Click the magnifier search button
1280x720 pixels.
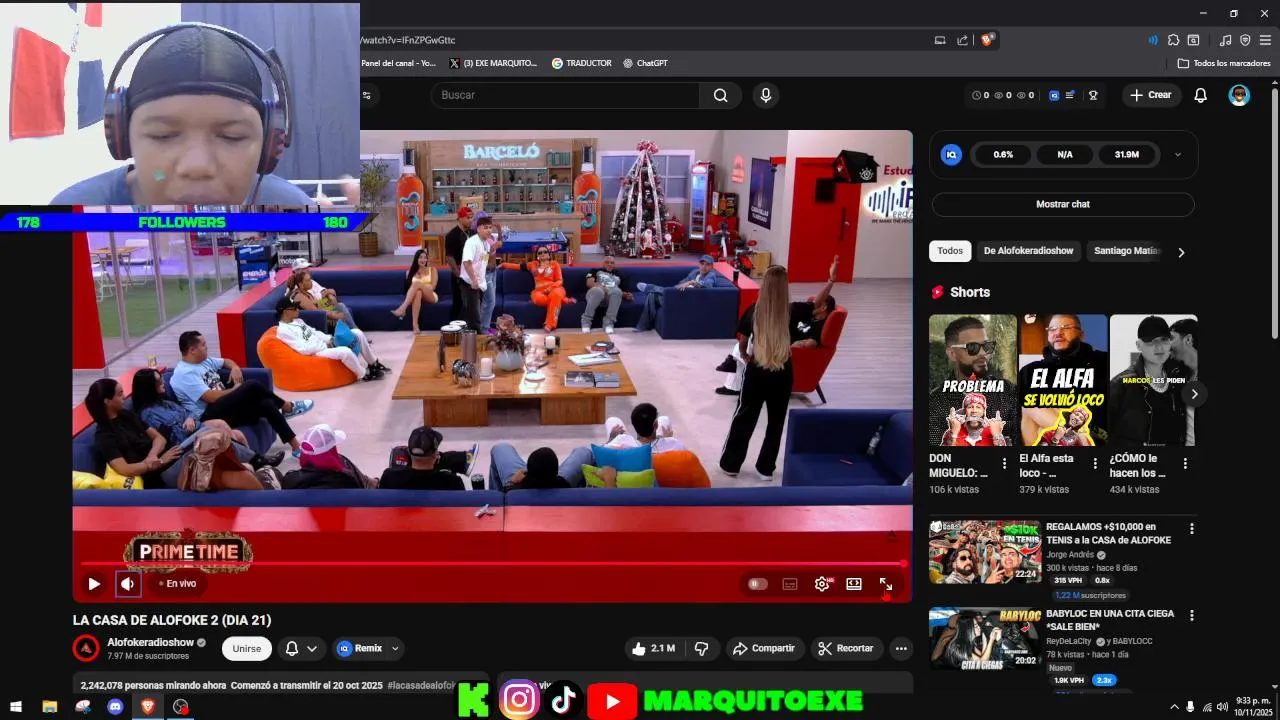pos(721,95)
